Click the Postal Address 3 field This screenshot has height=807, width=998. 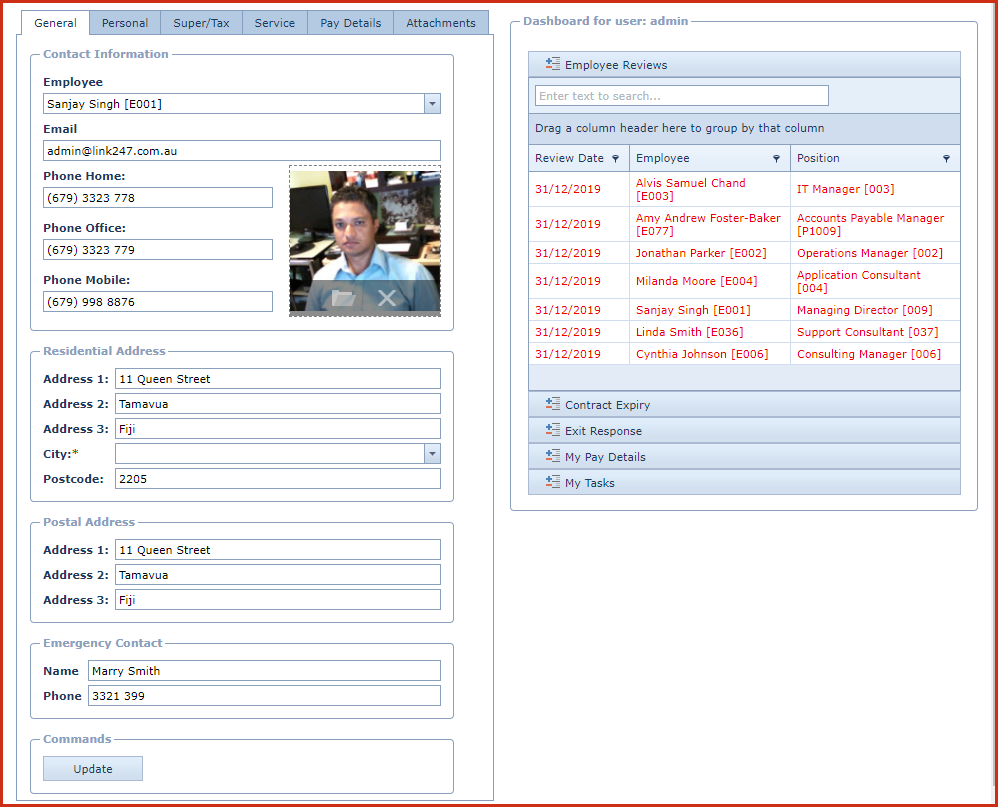click(x=278, y=600)
